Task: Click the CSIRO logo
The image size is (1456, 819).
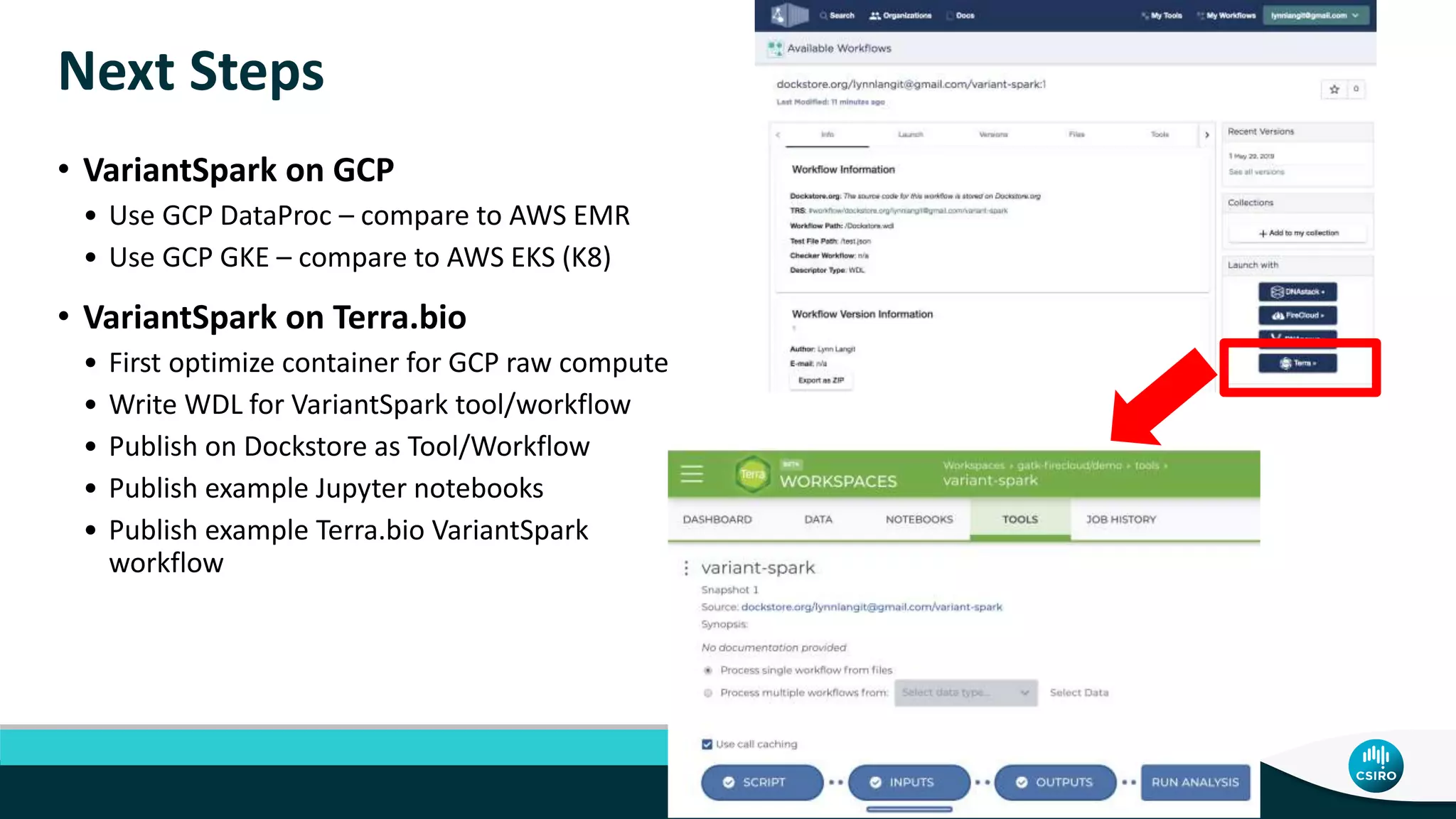Action: (x=1376, y=766)
